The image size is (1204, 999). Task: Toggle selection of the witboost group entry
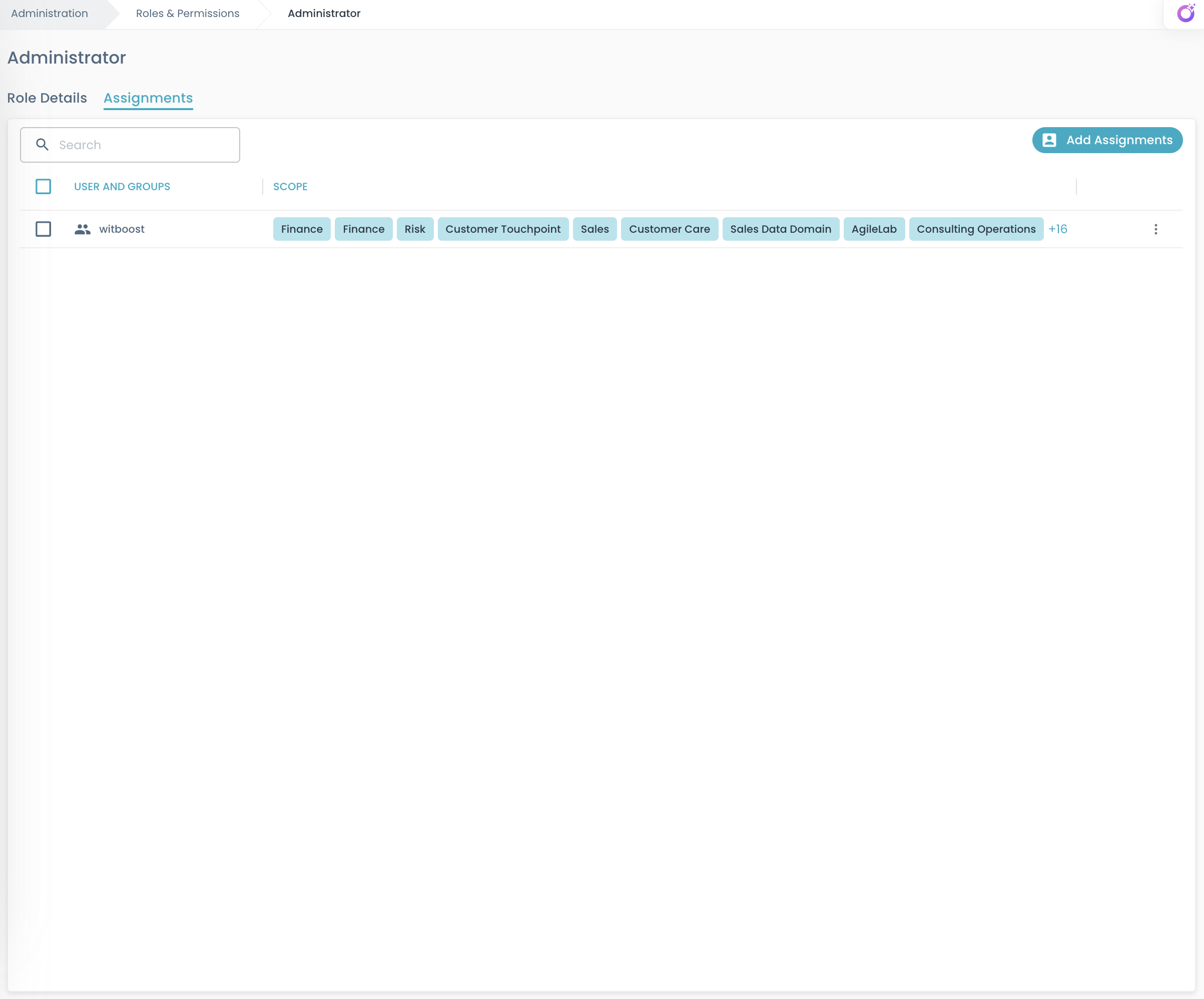tap(43, 229)
